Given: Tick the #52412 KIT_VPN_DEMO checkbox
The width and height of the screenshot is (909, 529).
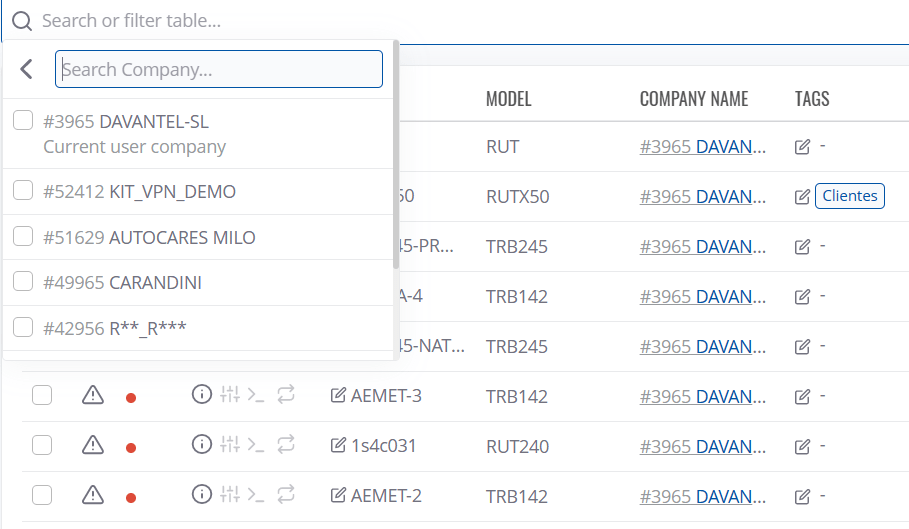Looking at the screenshot, I should pos(23,191).
